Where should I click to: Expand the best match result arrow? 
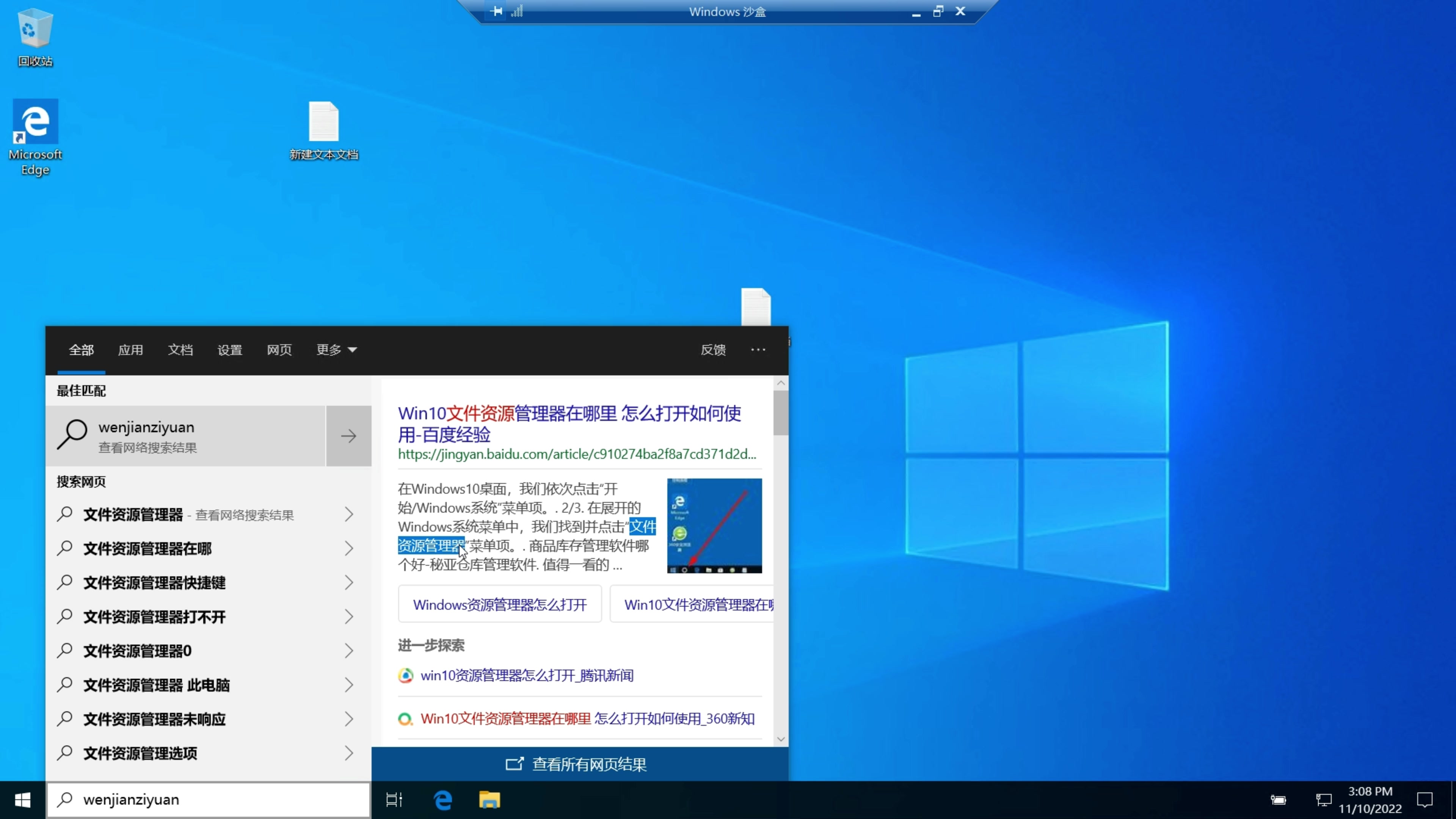(349, 436)
